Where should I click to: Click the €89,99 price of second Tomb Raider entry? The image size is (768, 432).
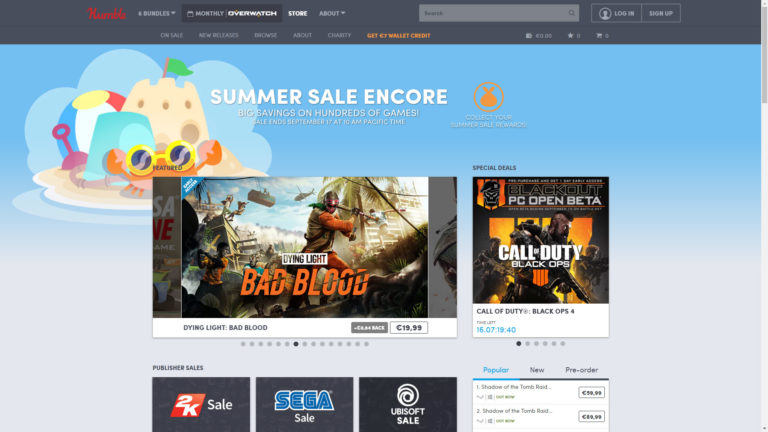tap(591, 416)
